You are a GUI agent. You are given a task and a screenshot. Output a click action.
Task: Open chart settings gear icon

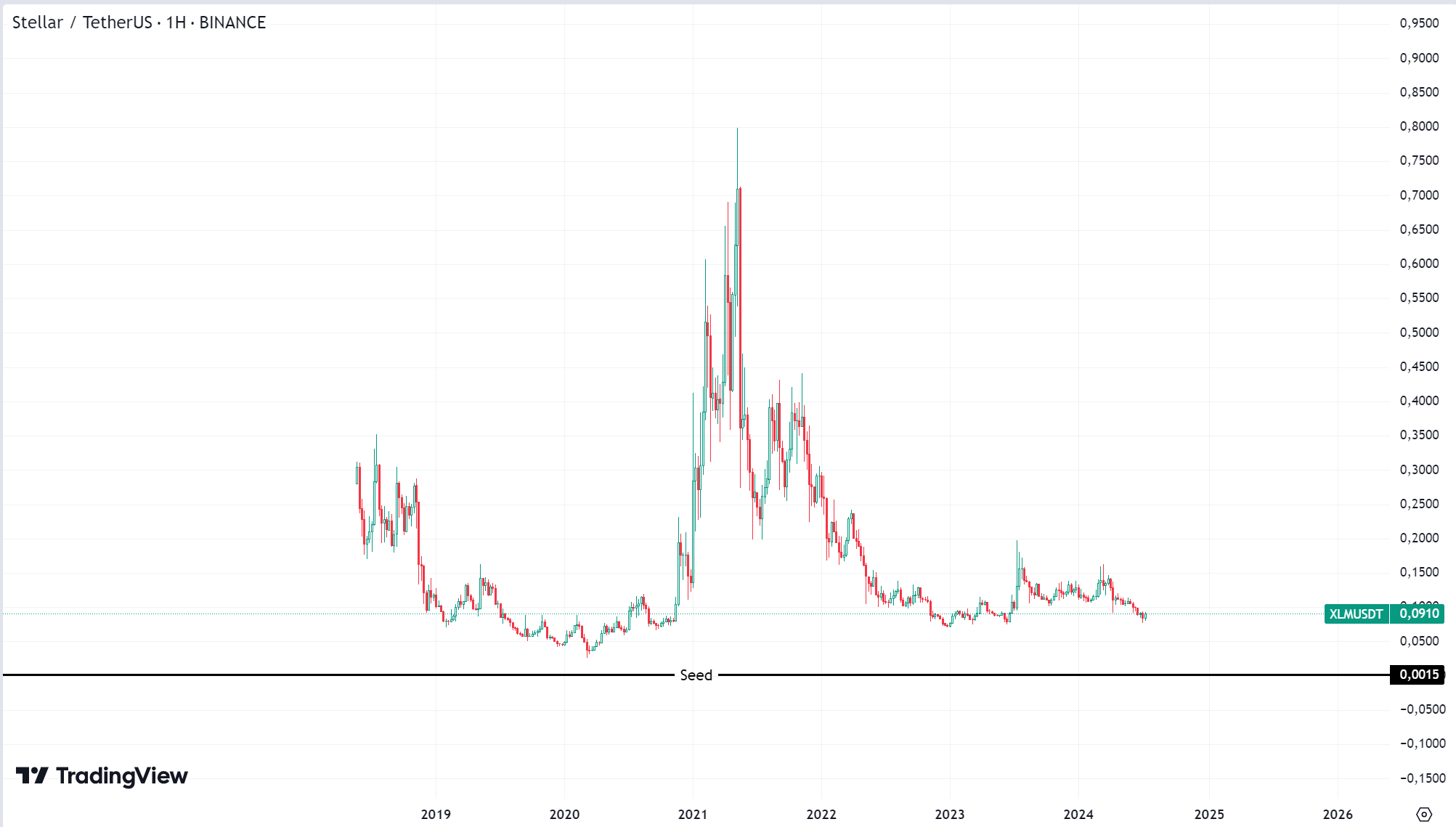point(1424,814)
